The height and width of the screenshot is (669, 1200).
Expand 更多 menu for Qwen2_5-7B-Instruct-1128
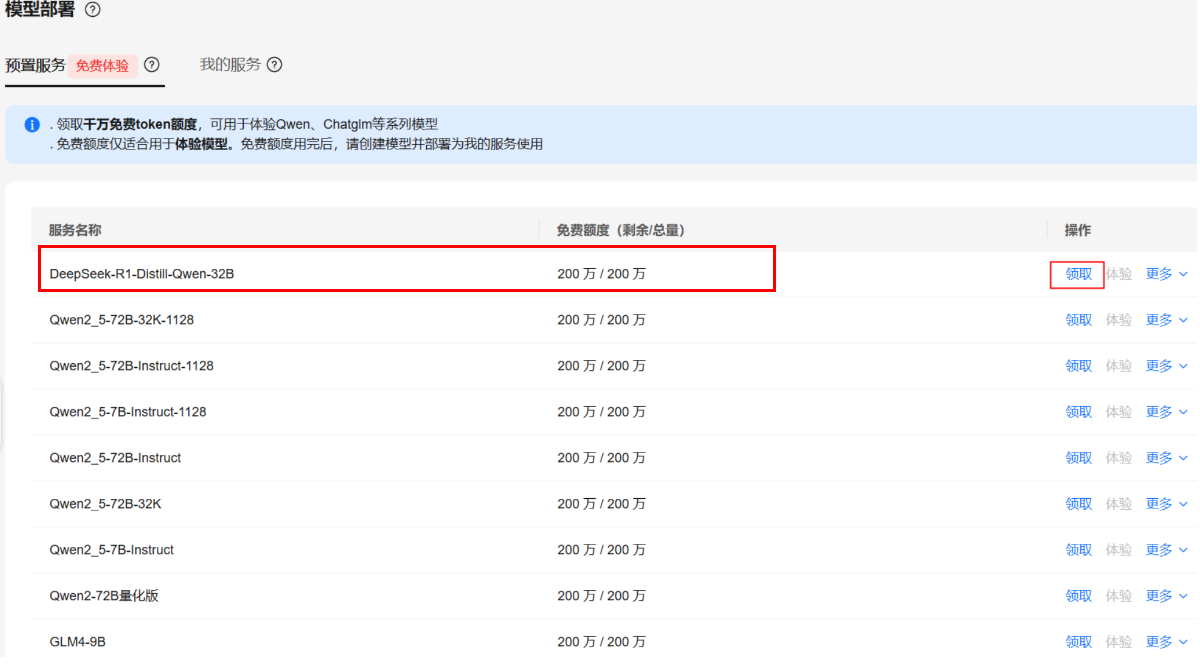click(1167, 412)
